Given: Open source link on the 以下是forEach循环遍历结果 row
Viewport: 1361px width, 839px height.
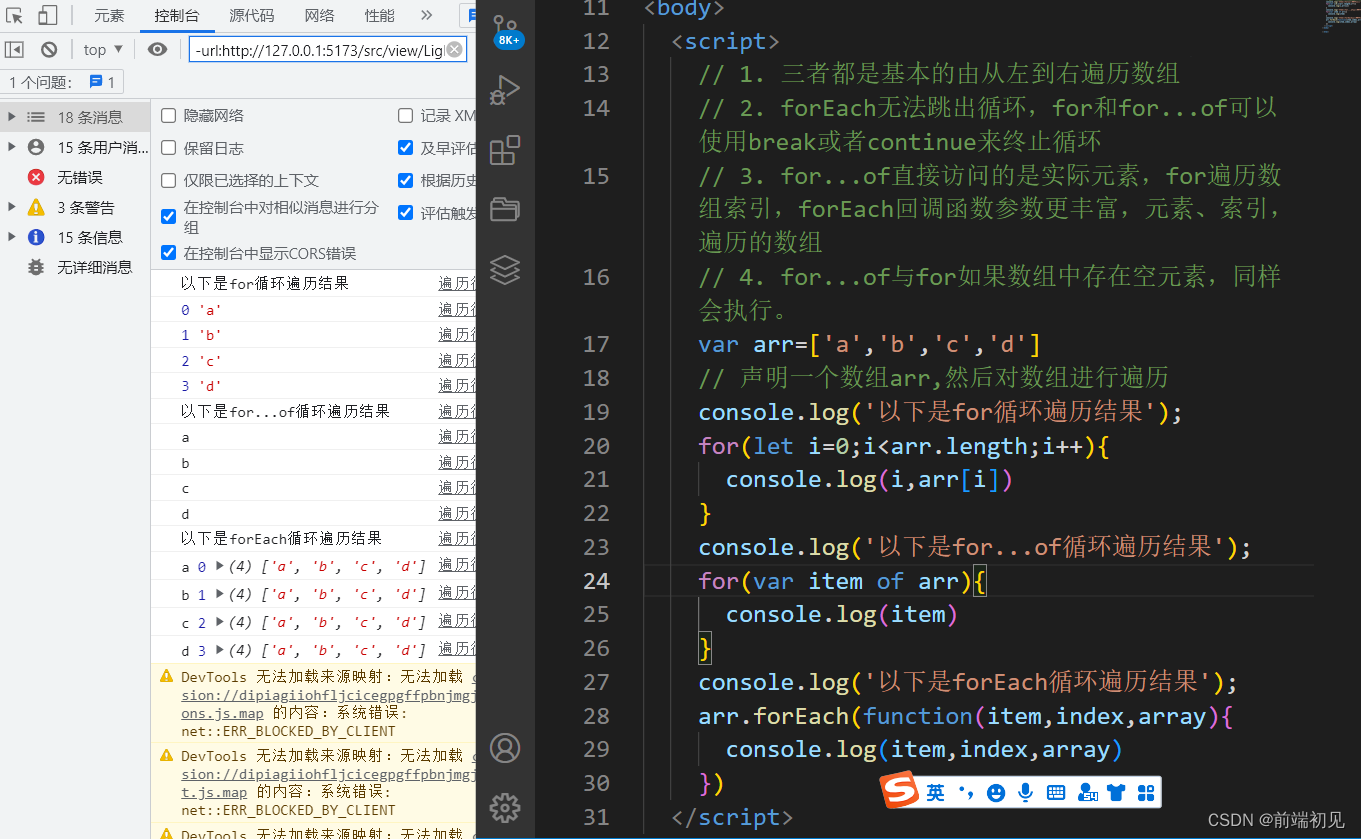Looking at the screenshot, I should pyautogui.click(x=457, y=537).
